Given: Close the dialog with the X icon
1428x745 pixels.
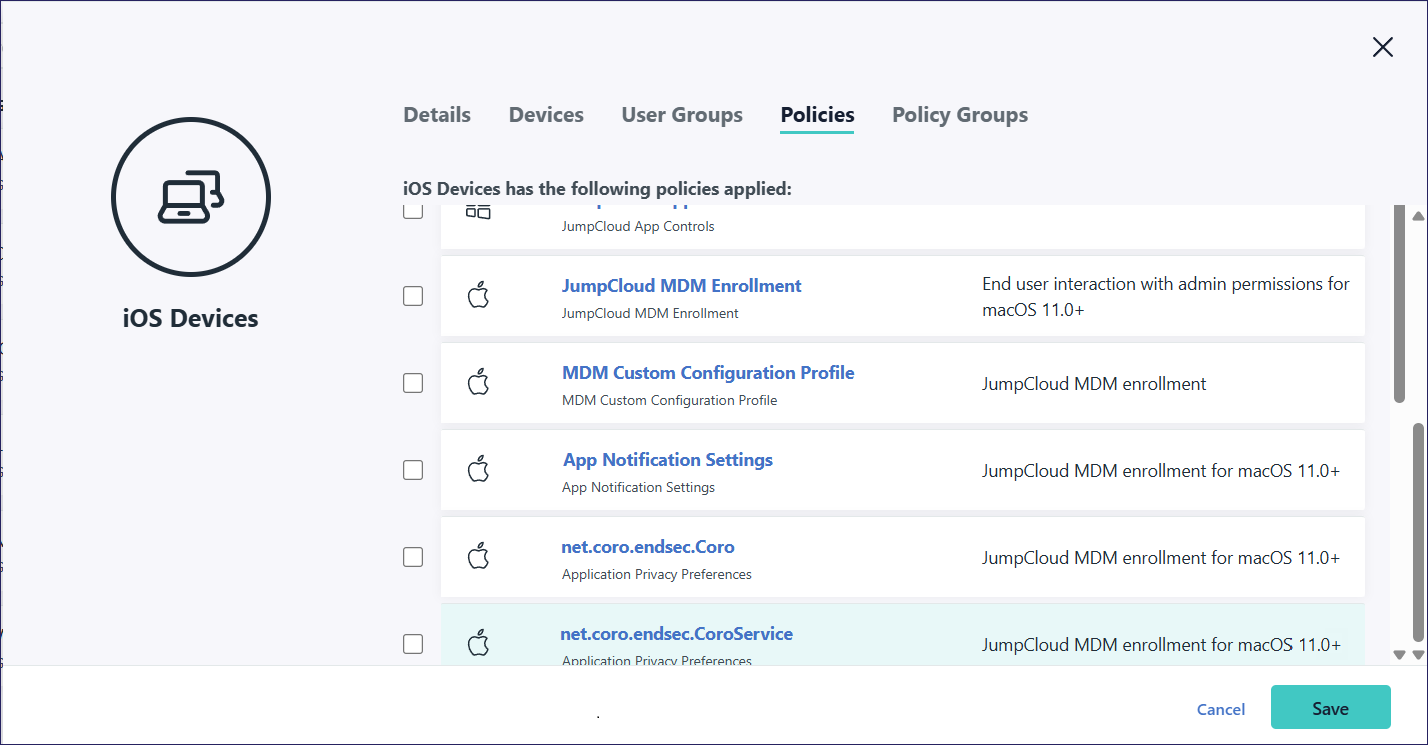Looking at the screenshot, I should [1382, 47].
